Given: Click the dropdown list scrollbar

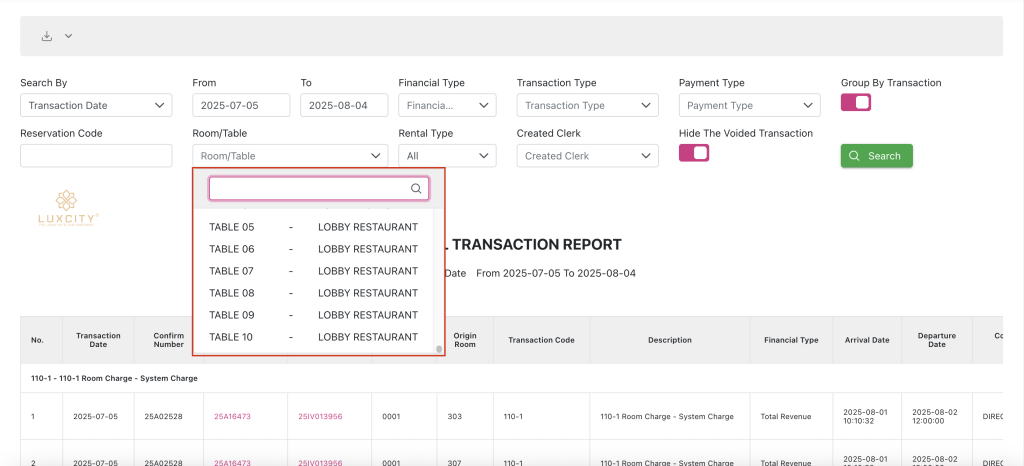Looking at the screenshot, I should (x=438, y=349).
